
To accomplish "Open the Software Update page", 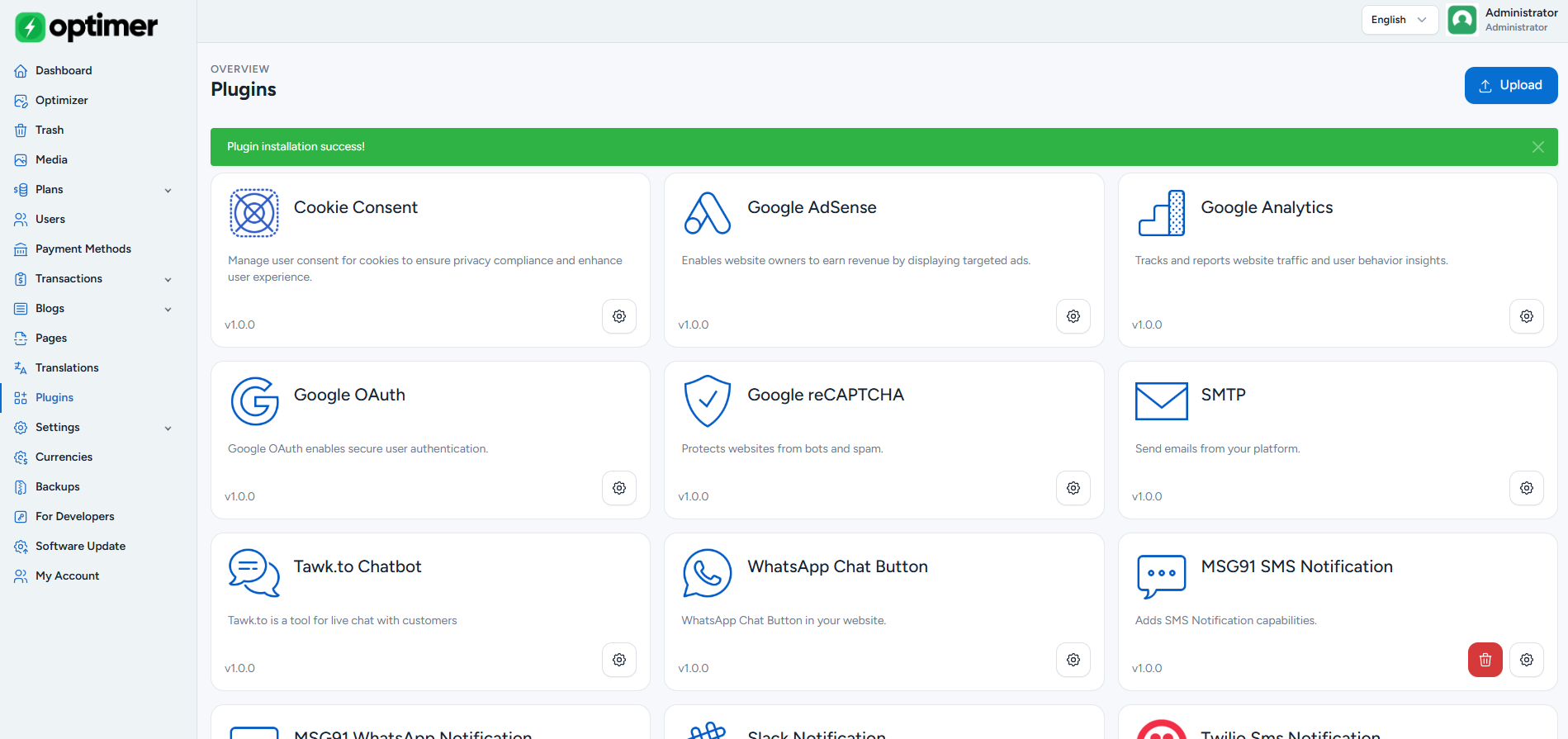I will [x=80, y=546].
